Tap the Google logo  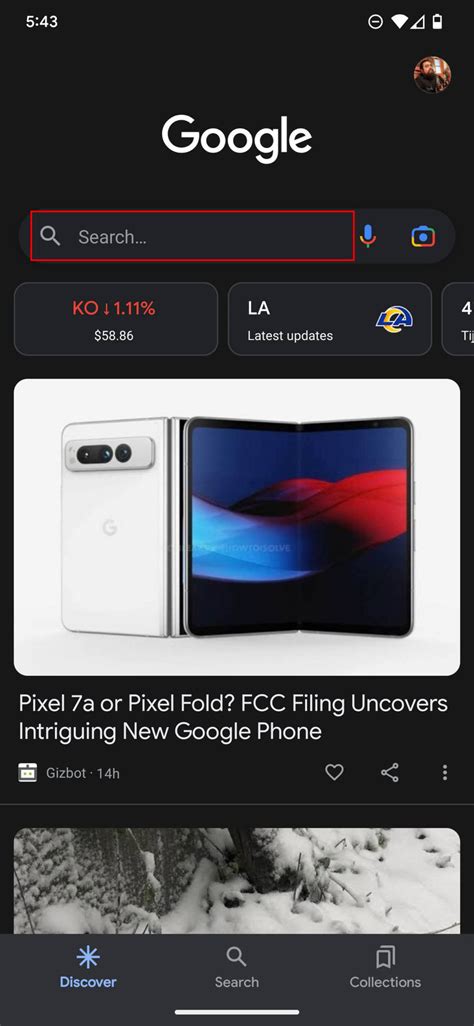point(237,138)
